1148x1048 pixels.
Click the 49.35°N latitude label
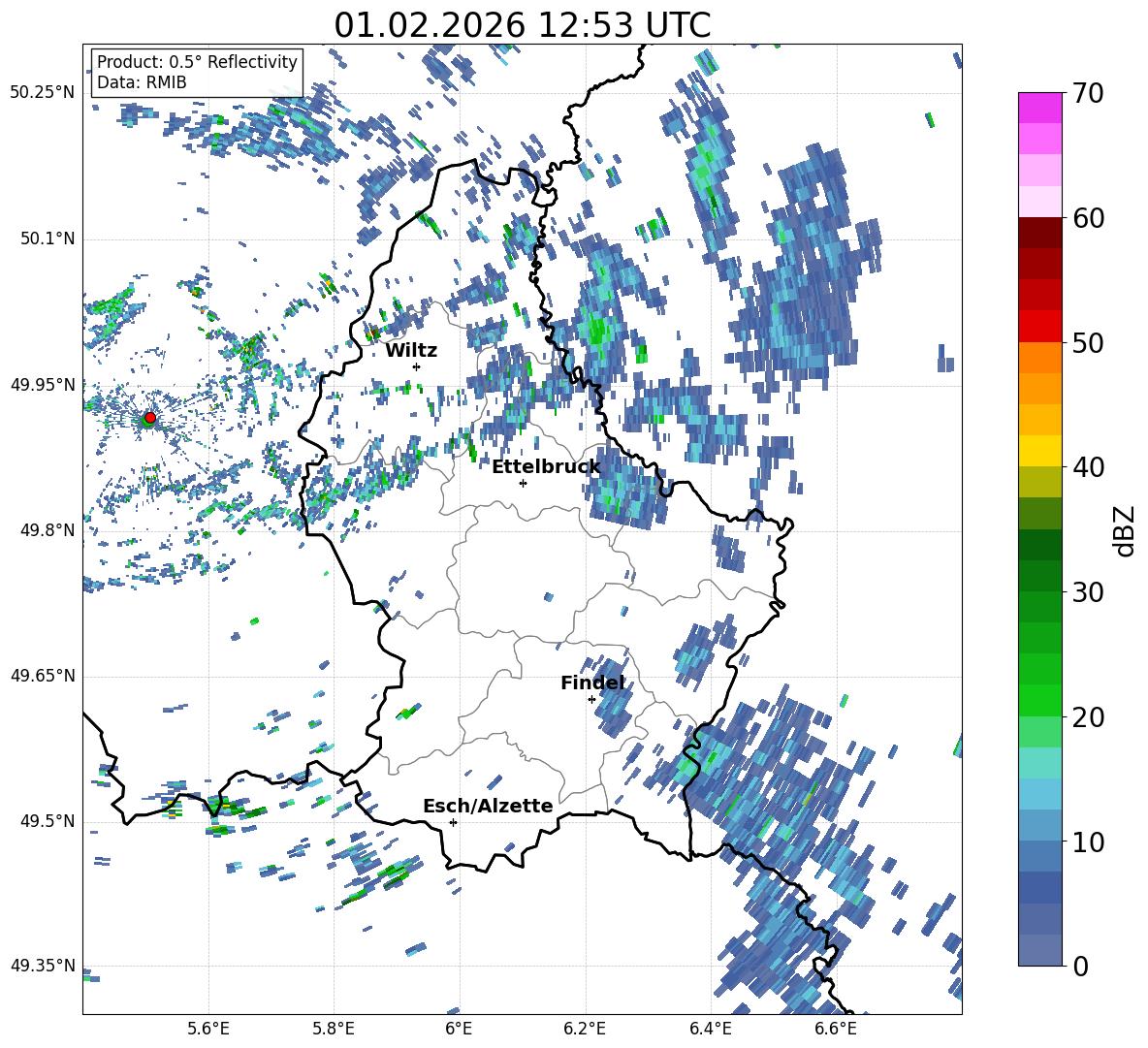click(43, 966)
